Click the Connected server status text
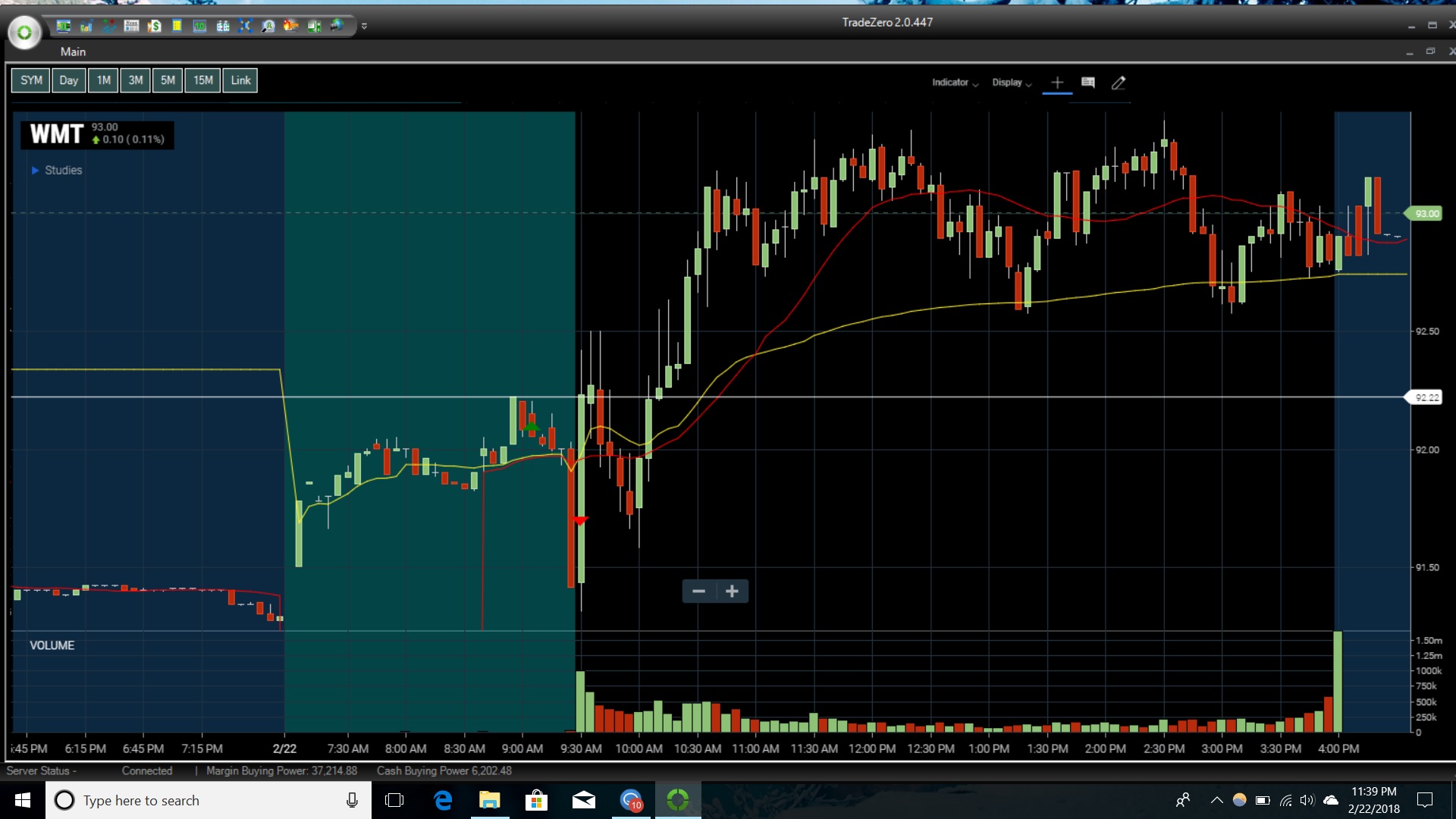Viewport: 1456px width, 819px height. (x=147, y=770)
